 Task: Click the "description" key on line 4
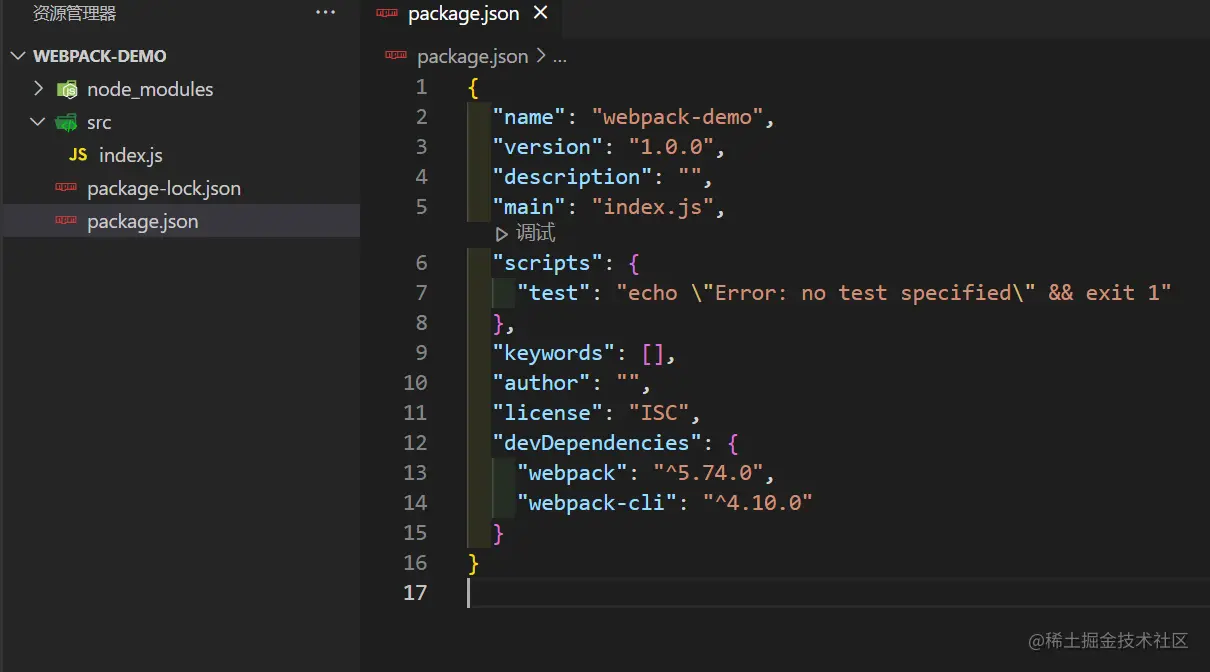(573, 177)
